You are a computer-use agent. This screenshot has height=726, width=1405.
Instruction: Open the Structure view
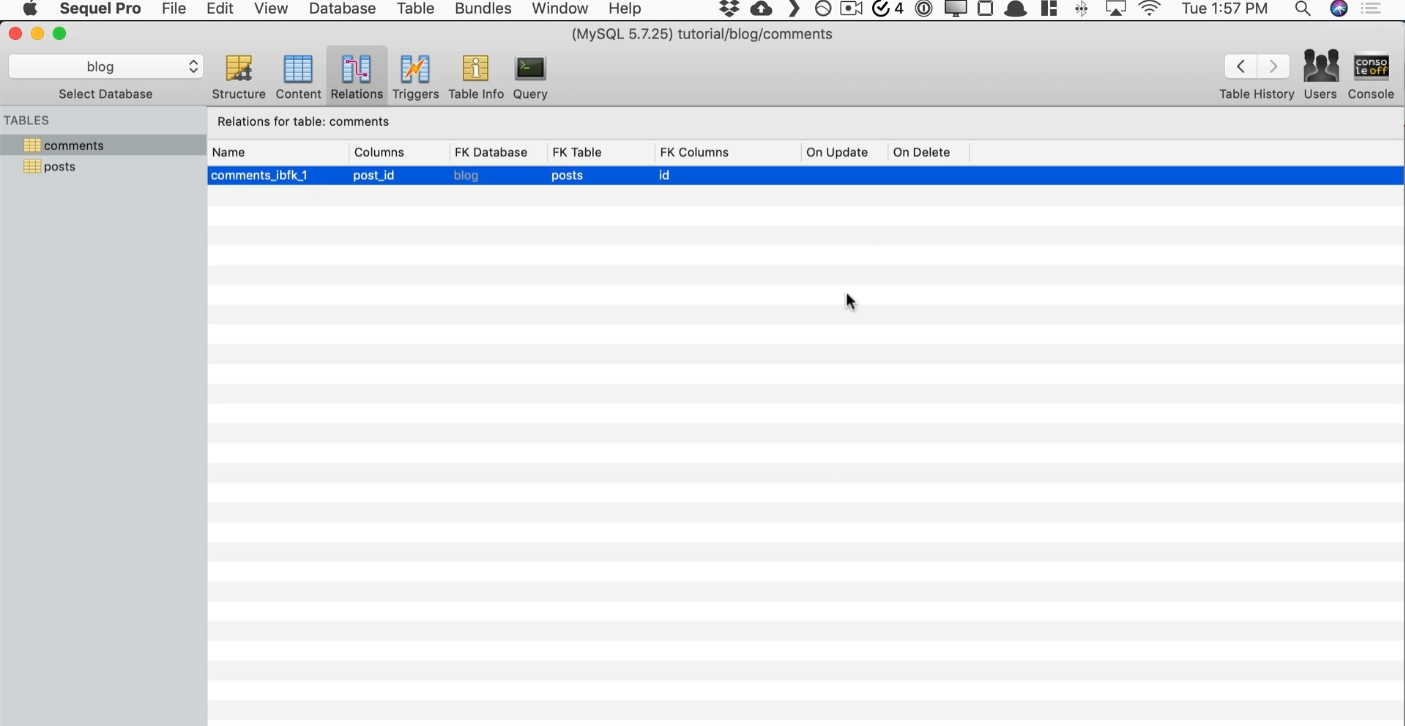(239, 77)
